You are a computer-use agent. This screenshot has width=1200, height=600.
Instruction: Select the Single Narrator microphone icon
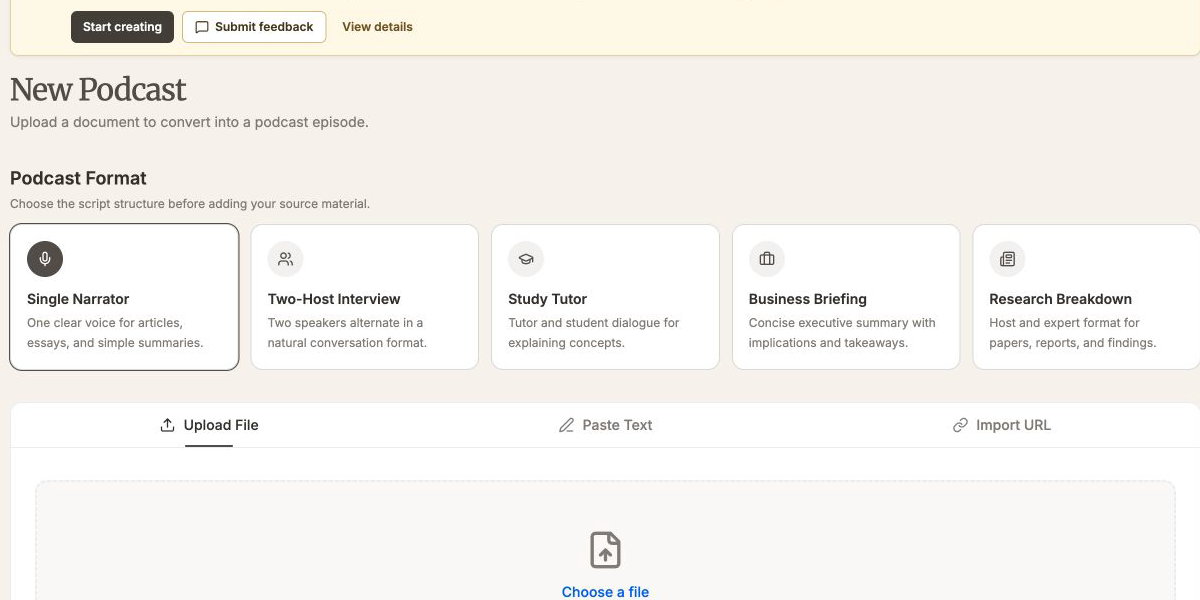point(45,259)
